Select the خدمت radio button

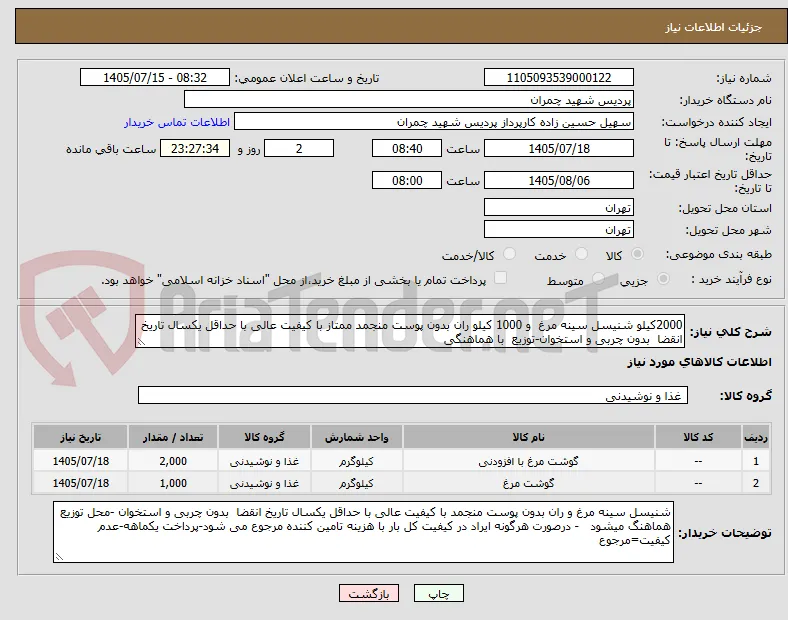[581, 254]
